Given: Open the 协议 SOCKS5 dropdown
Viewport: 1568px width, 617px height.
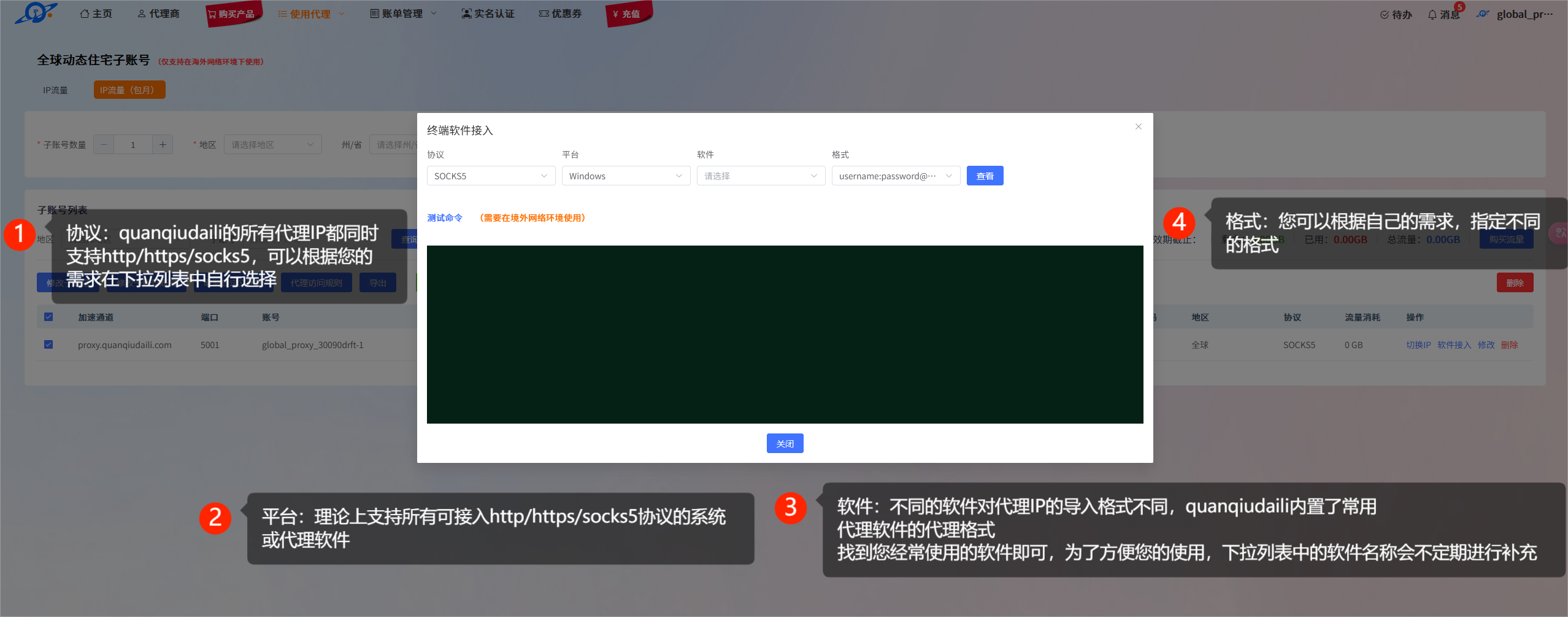Looking at the screenshot, I should 491,176.
